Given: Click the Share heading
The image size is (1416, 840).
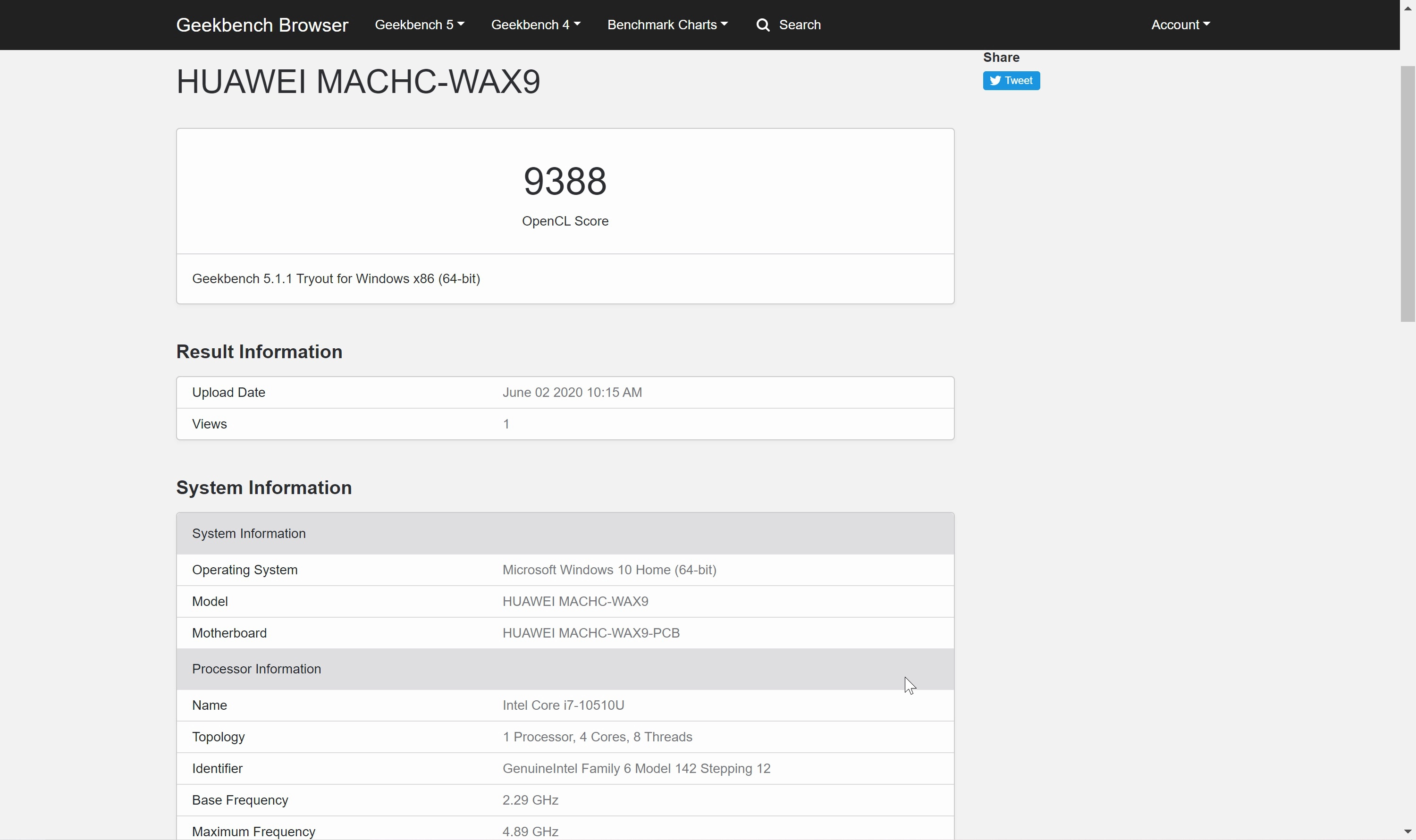Looking at the screenshot, I should point(1001,57).
